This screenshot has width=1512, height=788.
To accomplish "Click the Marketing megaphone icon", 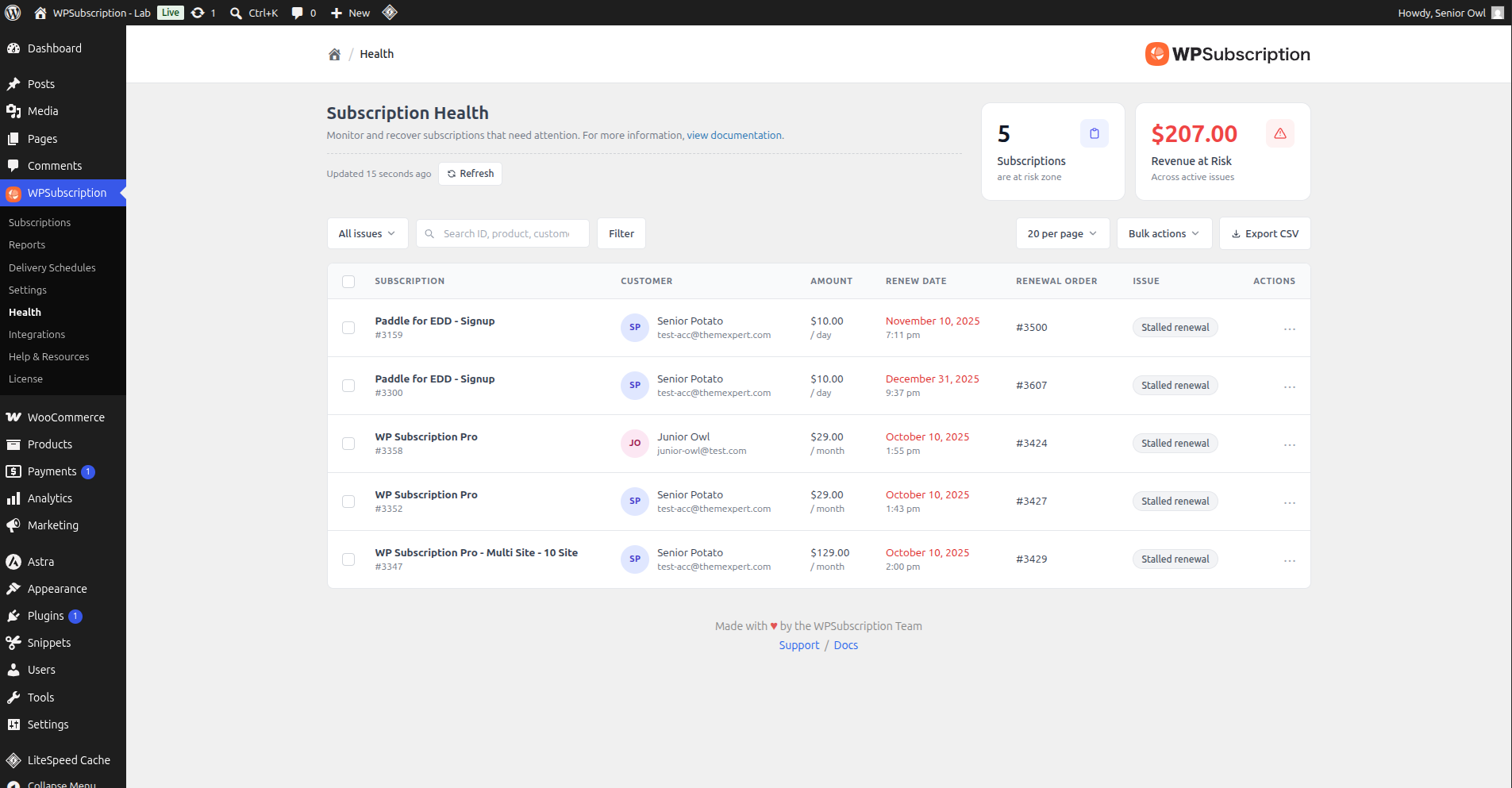I will [13, 525].
